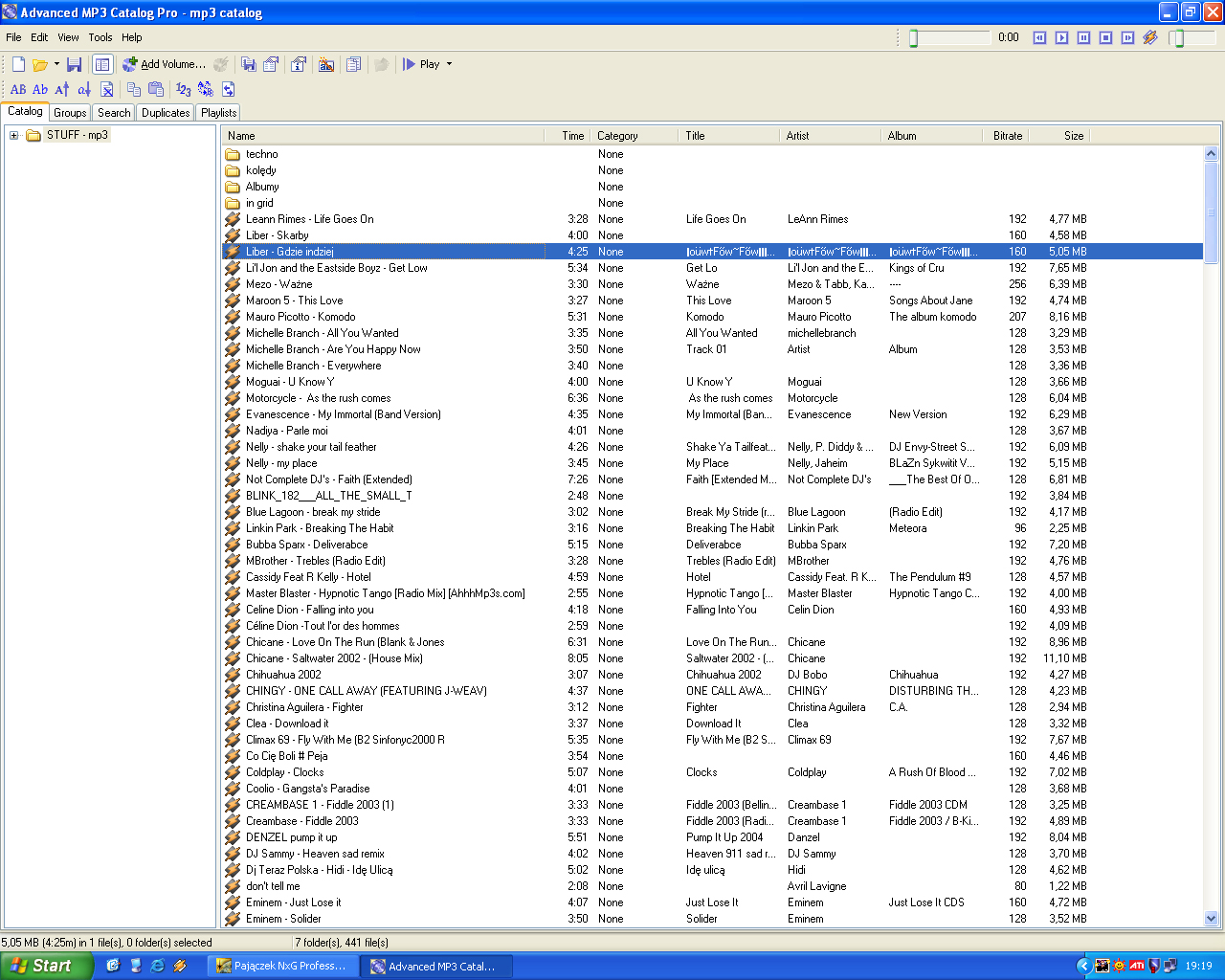Viewport: 1225px width, 980px height.
Task: Click the Add Volume button
Action: pyautogui.click(x=164, y=64)
